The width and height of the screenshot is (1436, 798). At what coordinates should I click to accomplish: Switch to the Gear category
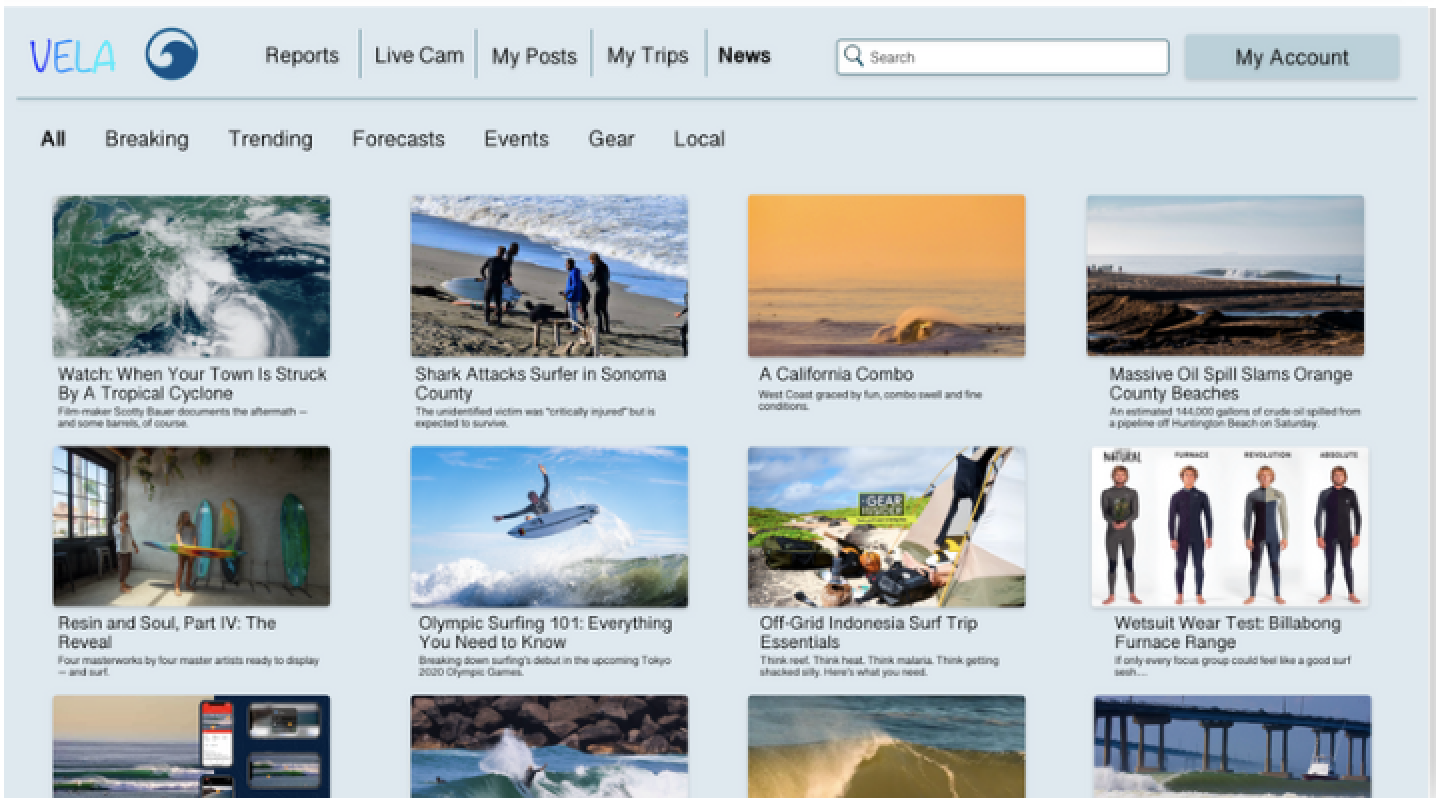611,139
